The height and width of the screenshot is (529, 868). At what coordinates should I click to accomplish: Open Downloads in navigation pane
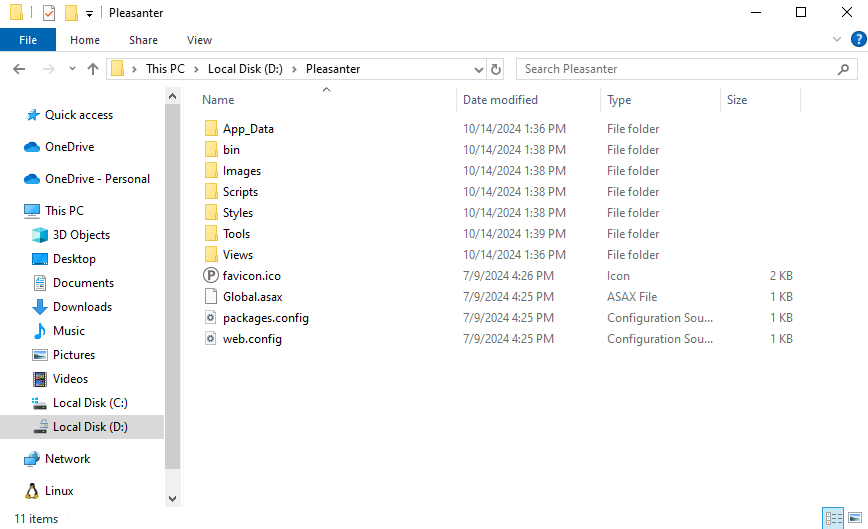82,307
